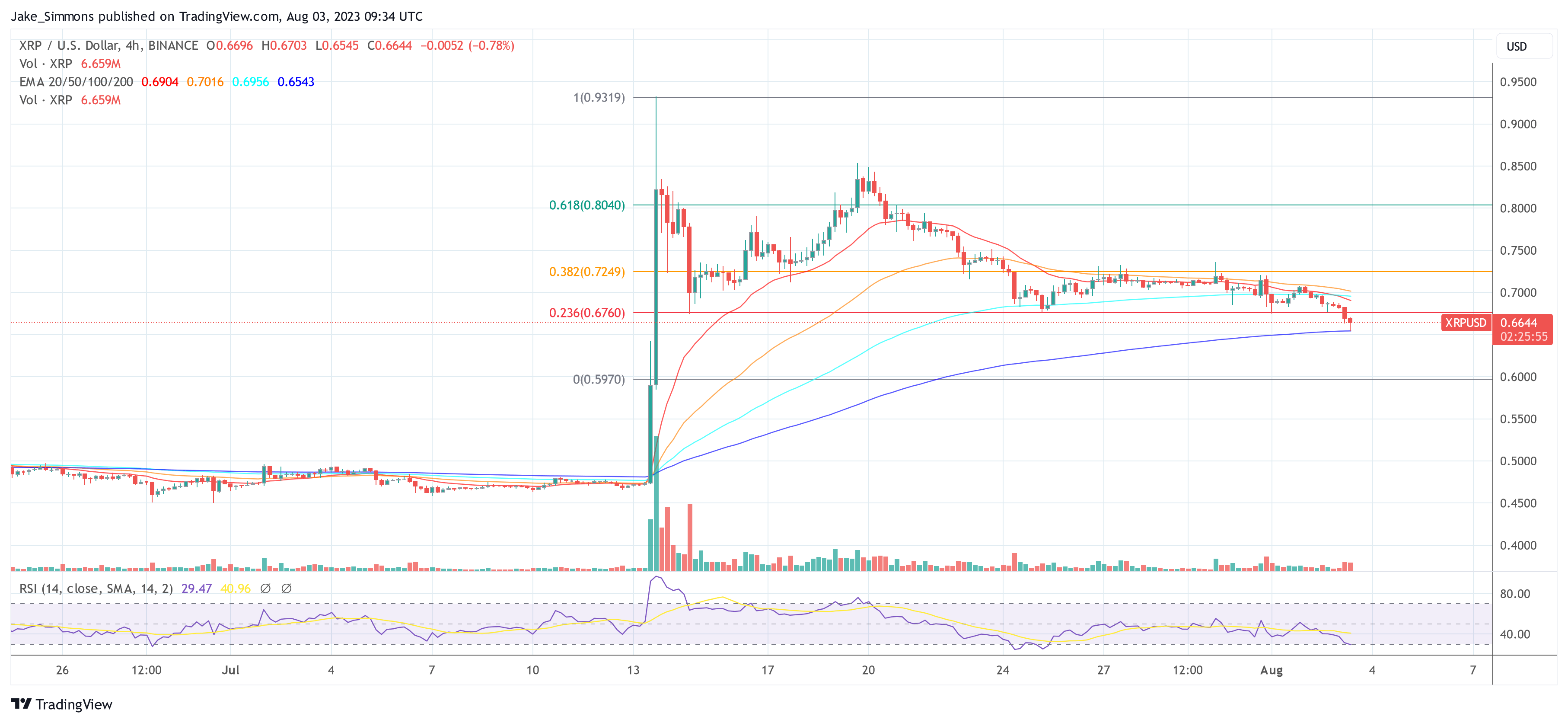Click the 0.9500 price axis label

1518,82
